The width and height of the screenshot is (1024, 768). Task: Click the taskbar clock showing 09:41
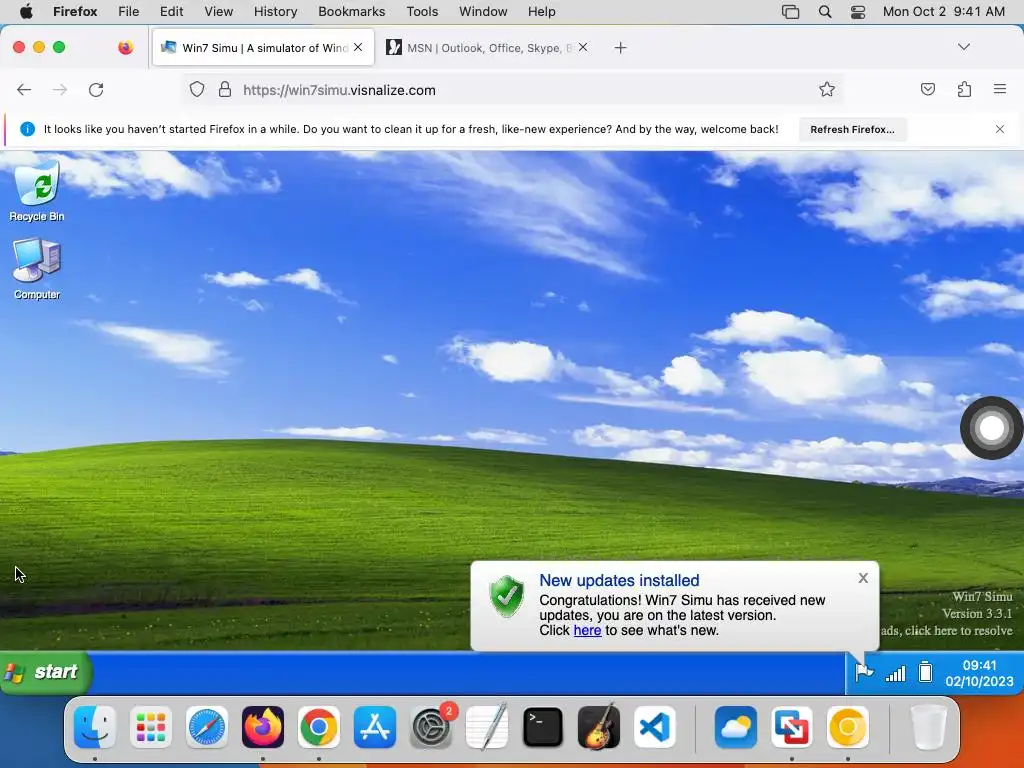[x=979, y=673]
